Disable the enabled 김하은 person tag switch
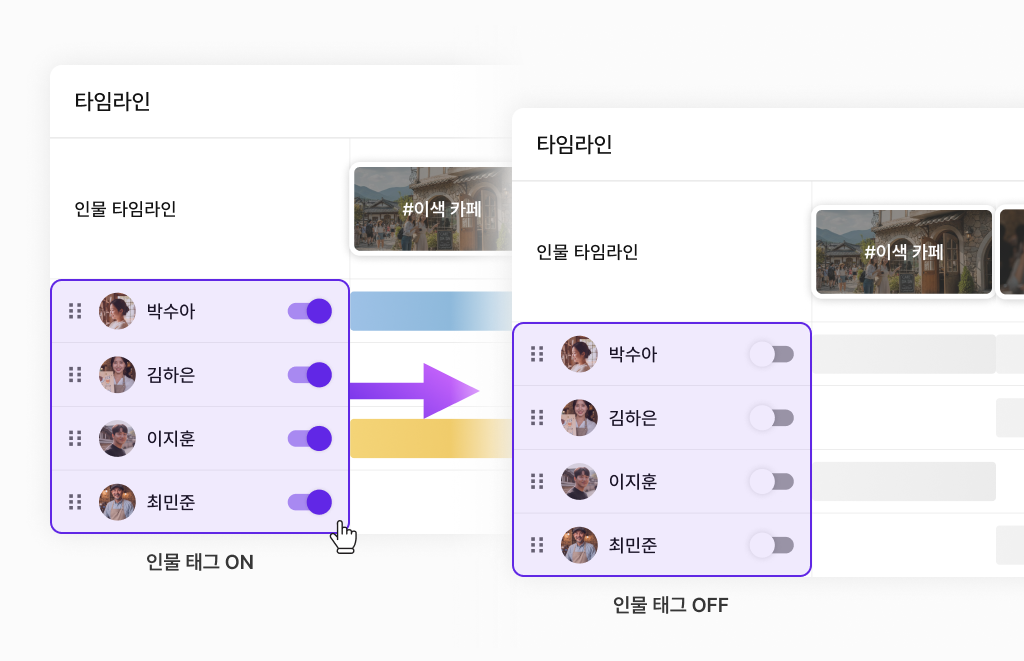This screenshot has height=661, width=1024. [x=310, y=375]
